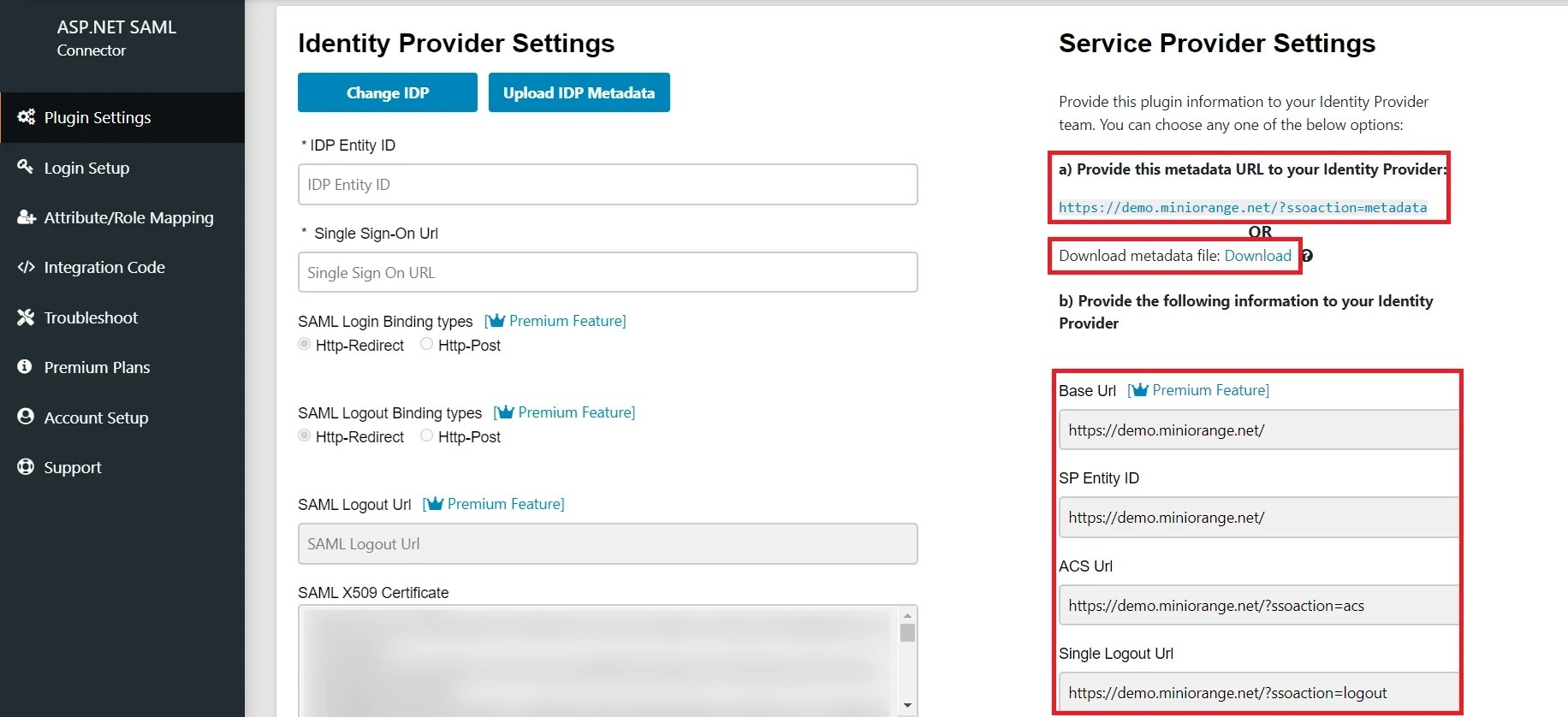Open the Troubleshoot page
1568x717 pixels.
click(x=122, y=317)
